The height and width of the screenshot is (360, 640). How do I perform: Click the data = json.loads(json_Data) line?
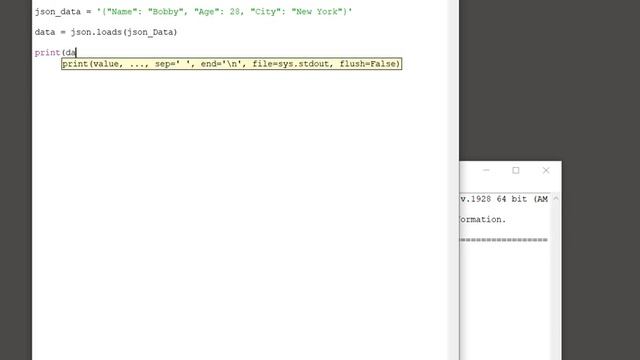106,32
